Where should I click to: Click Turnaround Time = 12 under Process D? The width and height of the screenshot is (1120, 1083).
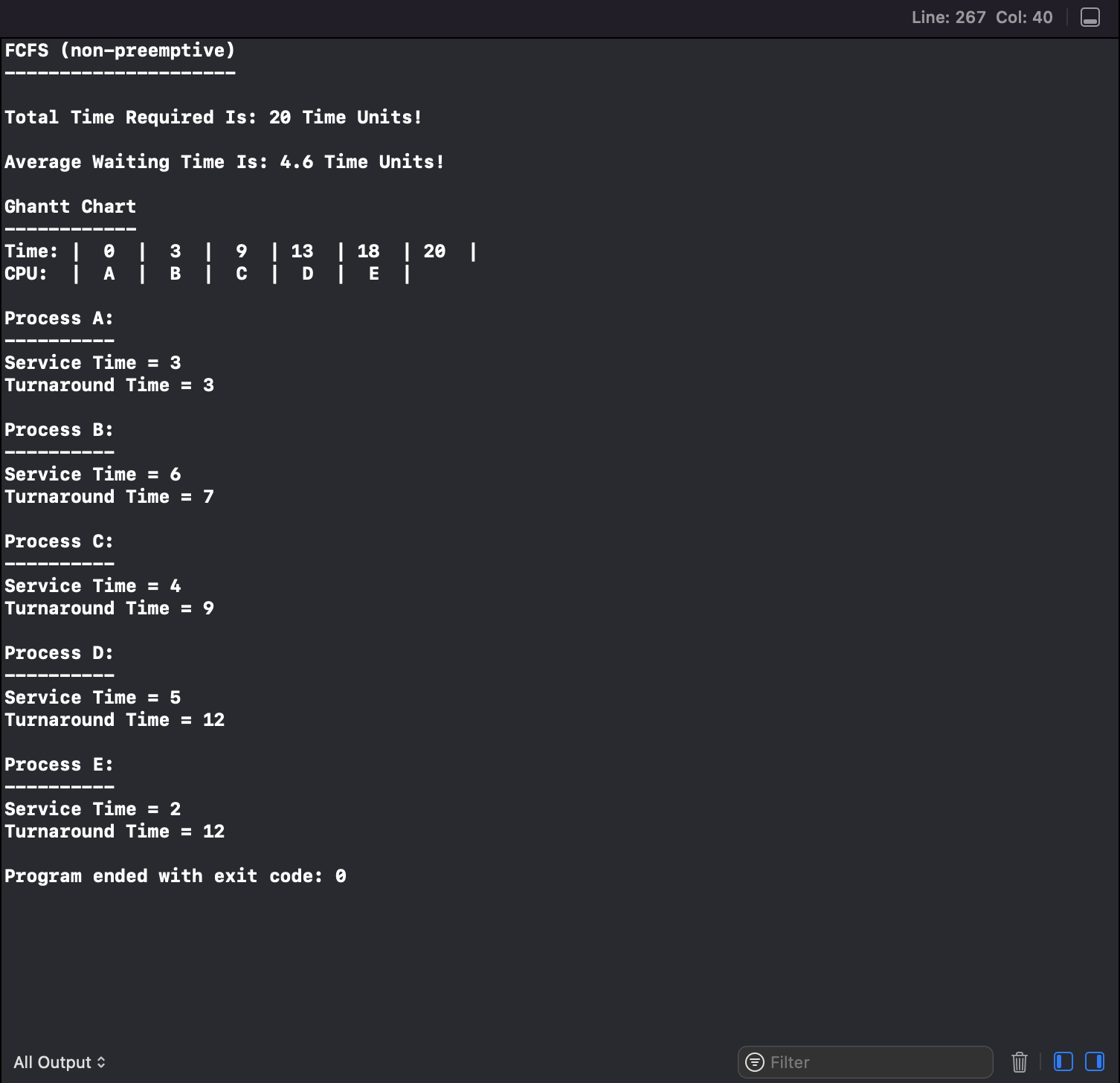[115, 719]
